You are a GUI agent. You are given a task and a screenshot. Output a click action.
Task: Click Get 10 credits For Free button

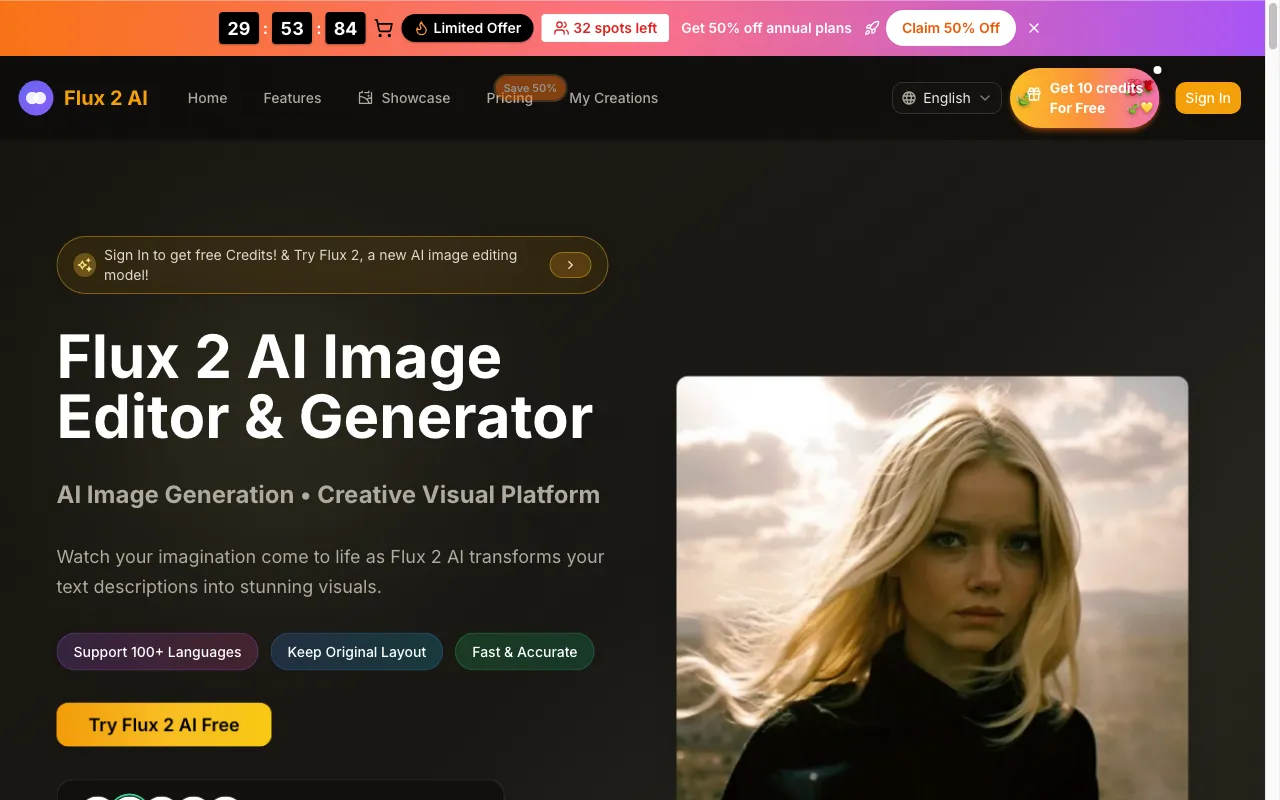point(1085,98)
